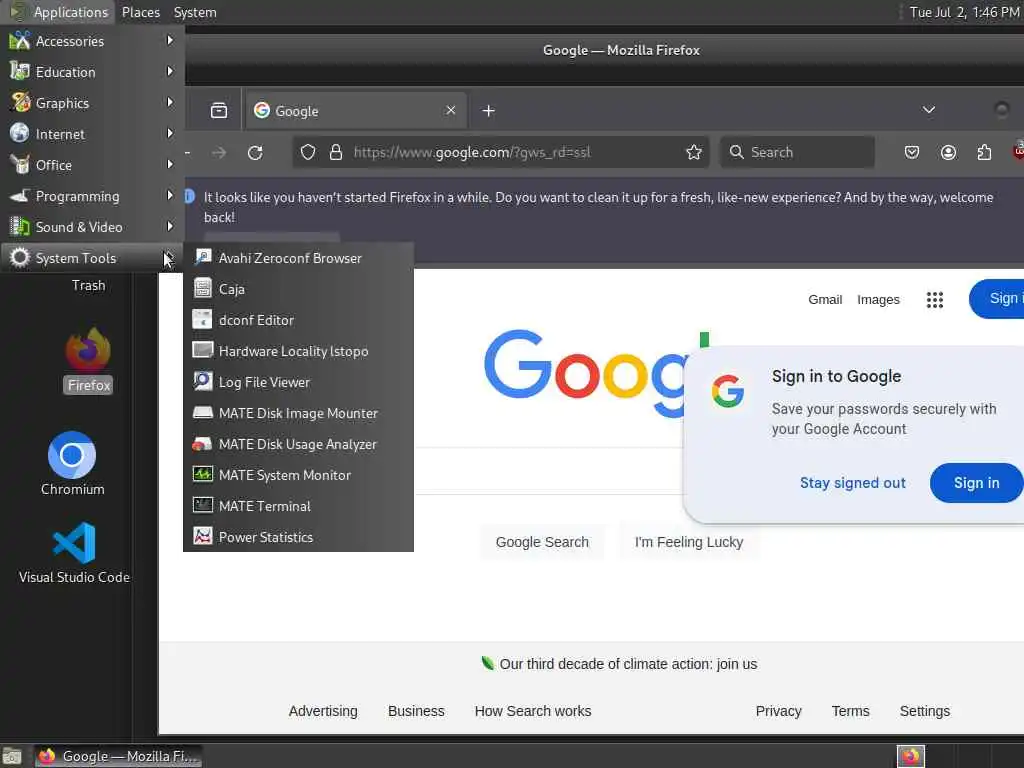This screenshot has width=1024, height=768.
Task: Open the Education menu category
Action: (x=91, y=72)
